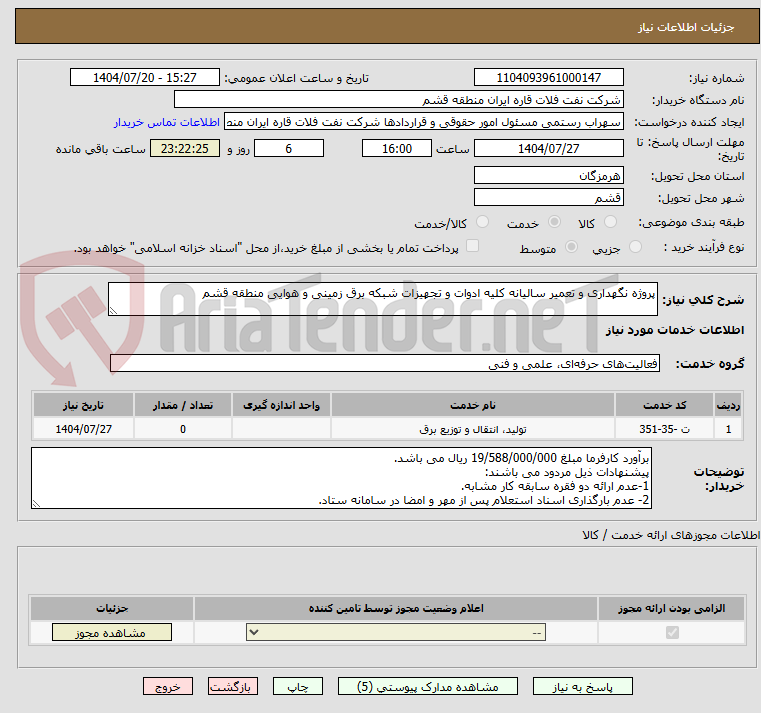Image resolution: width=761 pixels, height=713 pixels.
Task: Click the city field قشم
Action: point(548,198)
